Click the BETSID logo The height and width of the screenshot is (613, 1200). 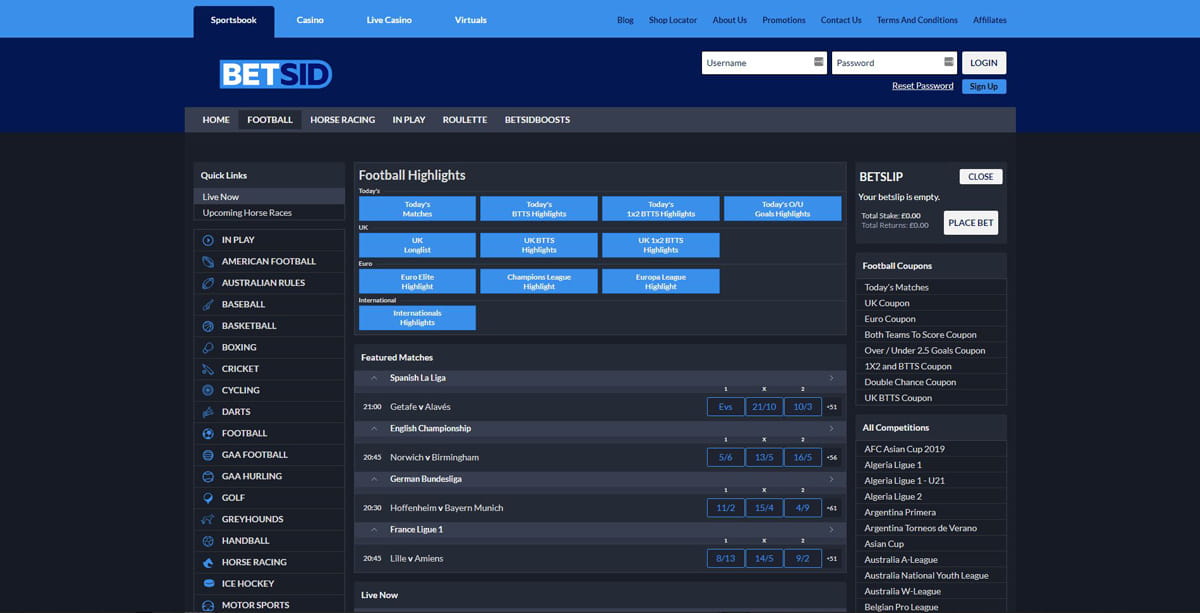(276, 74)
